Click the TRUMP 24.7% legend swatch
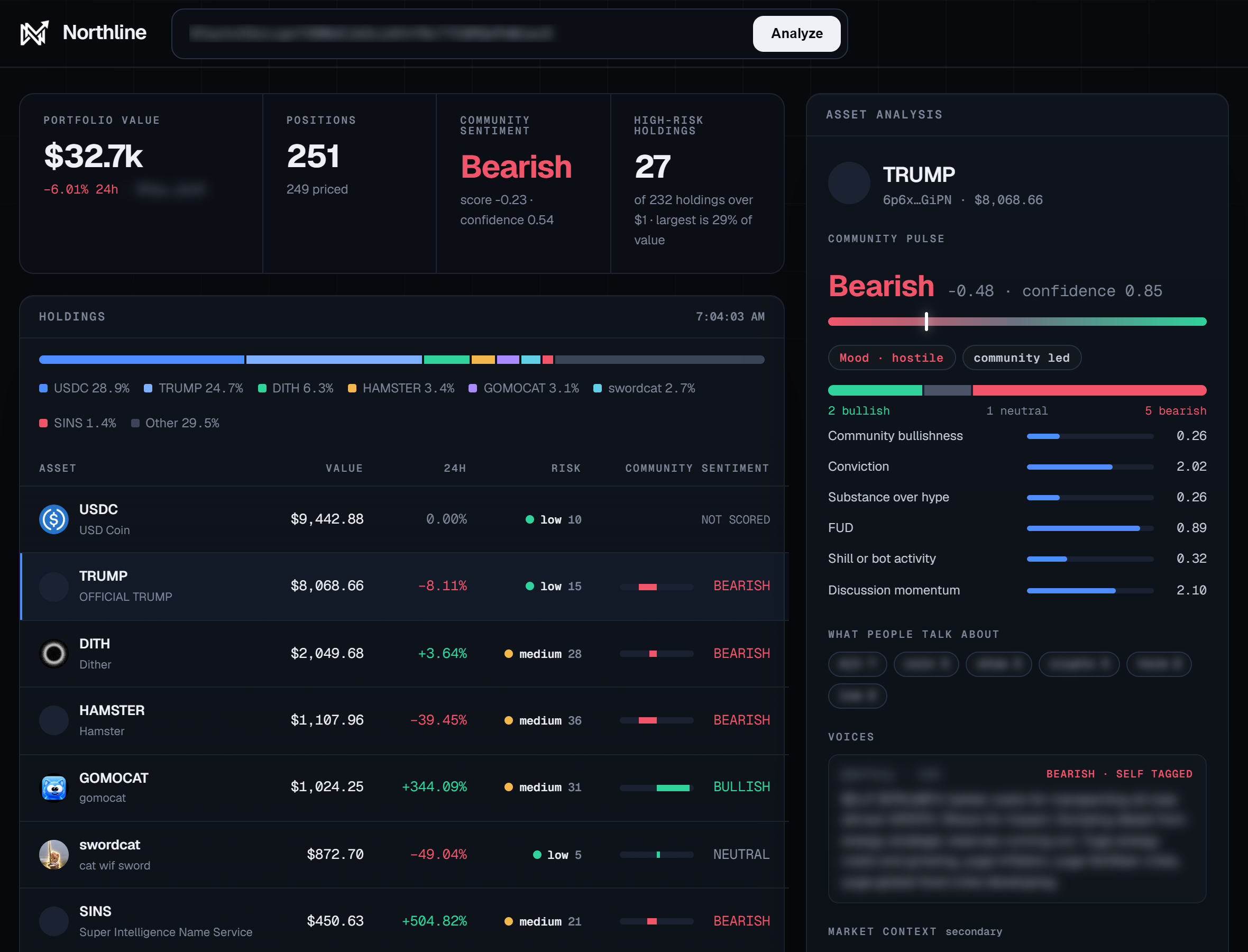Screen dimensions: 1248x952 [x=148, y=389]
